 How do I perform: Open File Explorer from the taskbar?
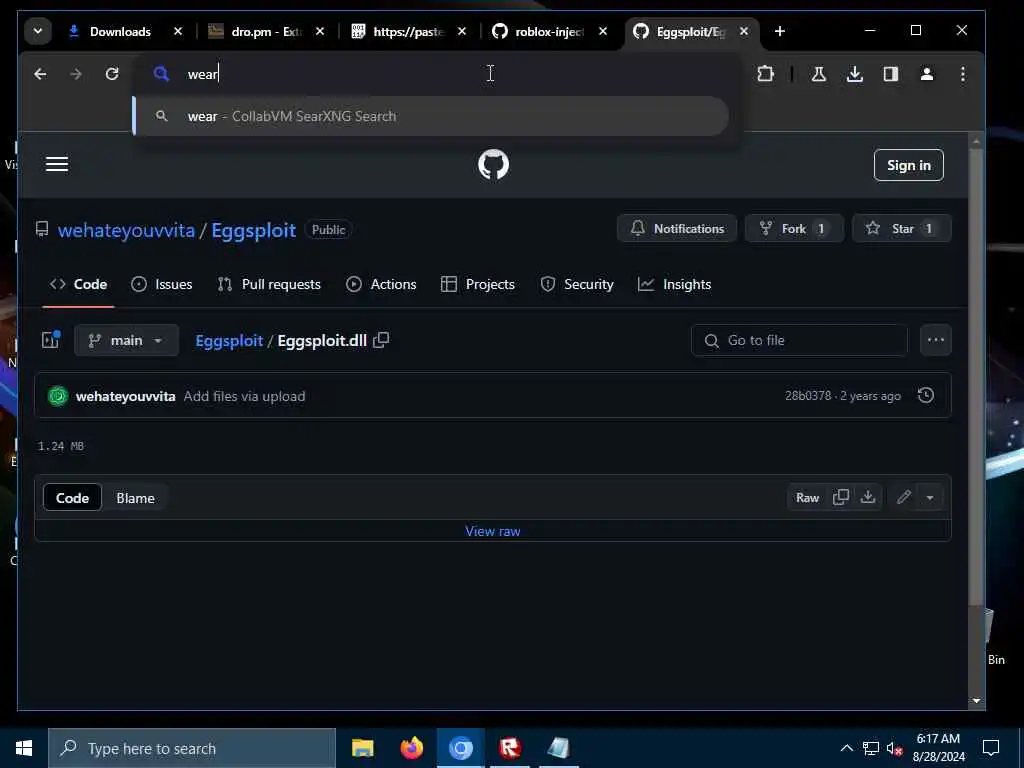click(x=362, y=748)
